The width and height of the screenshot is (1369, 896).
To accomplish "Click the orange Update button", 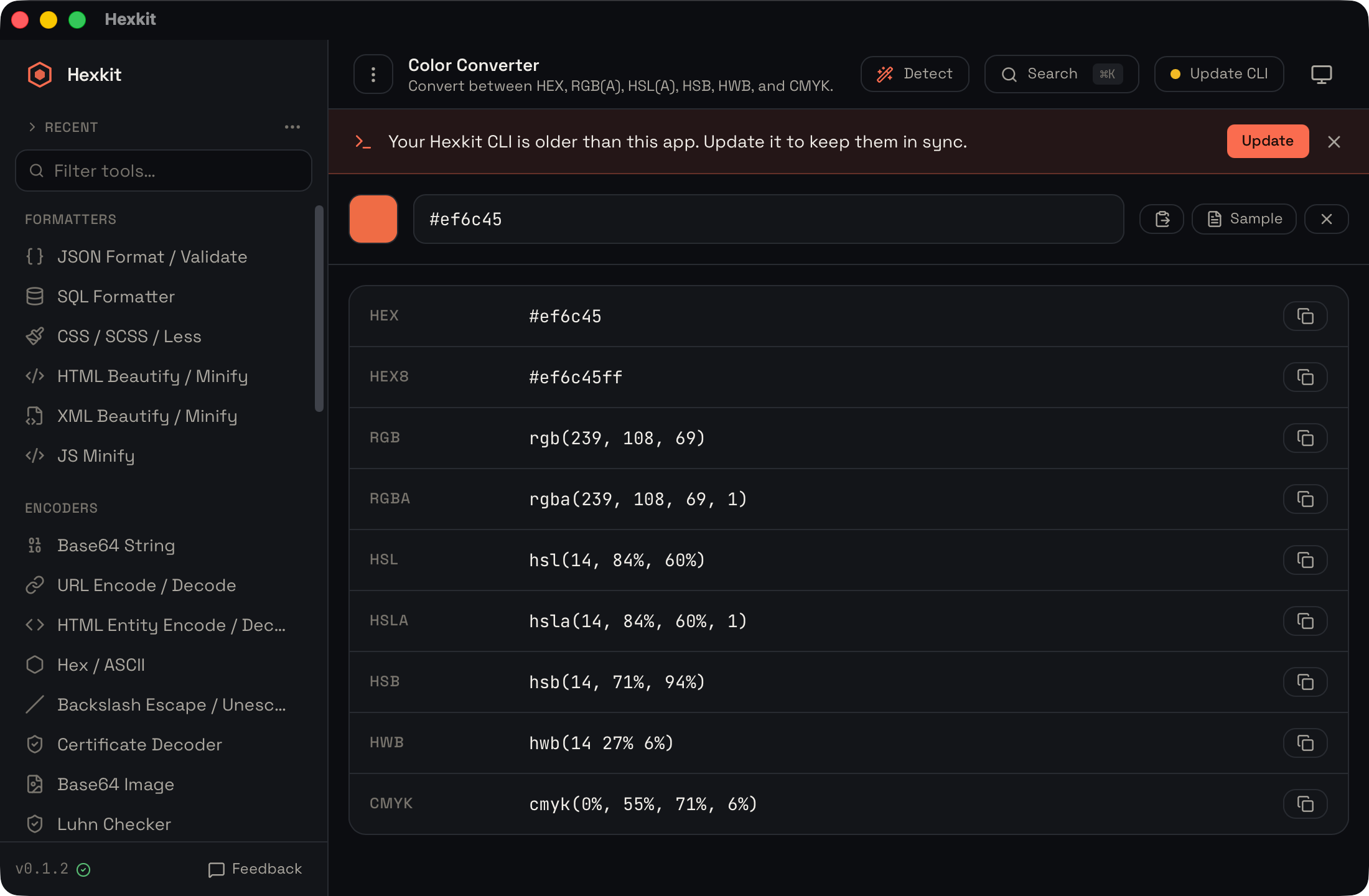I will click(x=1268, y=141).
